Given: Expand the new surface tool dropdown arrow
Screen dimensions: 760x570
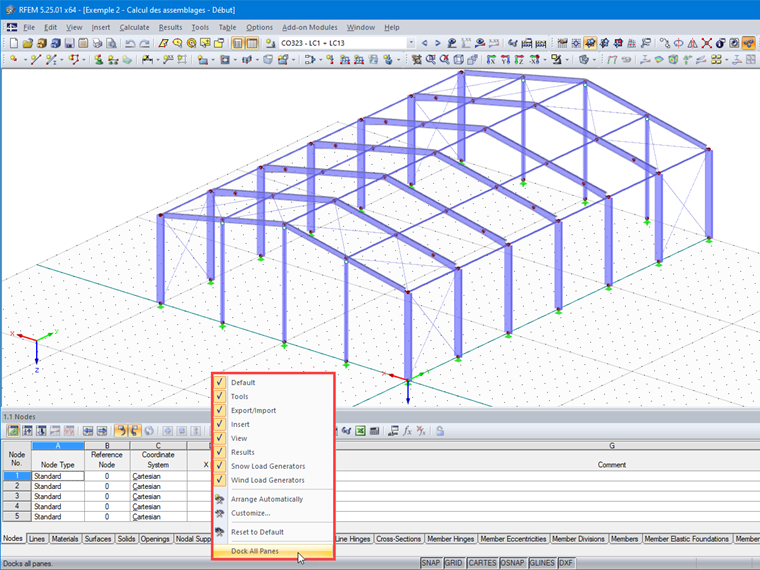Looking at the screenshot, I should (x=213, y=60).
